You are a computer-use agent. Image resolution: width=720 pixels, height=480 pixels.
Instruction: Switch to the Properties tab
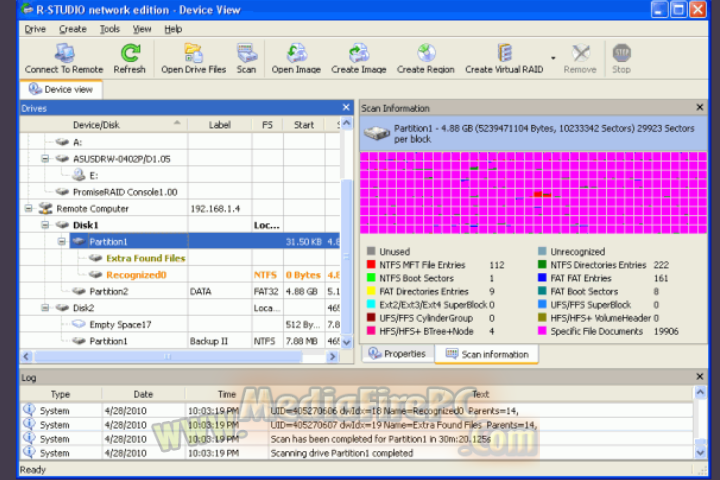point(398,354)
